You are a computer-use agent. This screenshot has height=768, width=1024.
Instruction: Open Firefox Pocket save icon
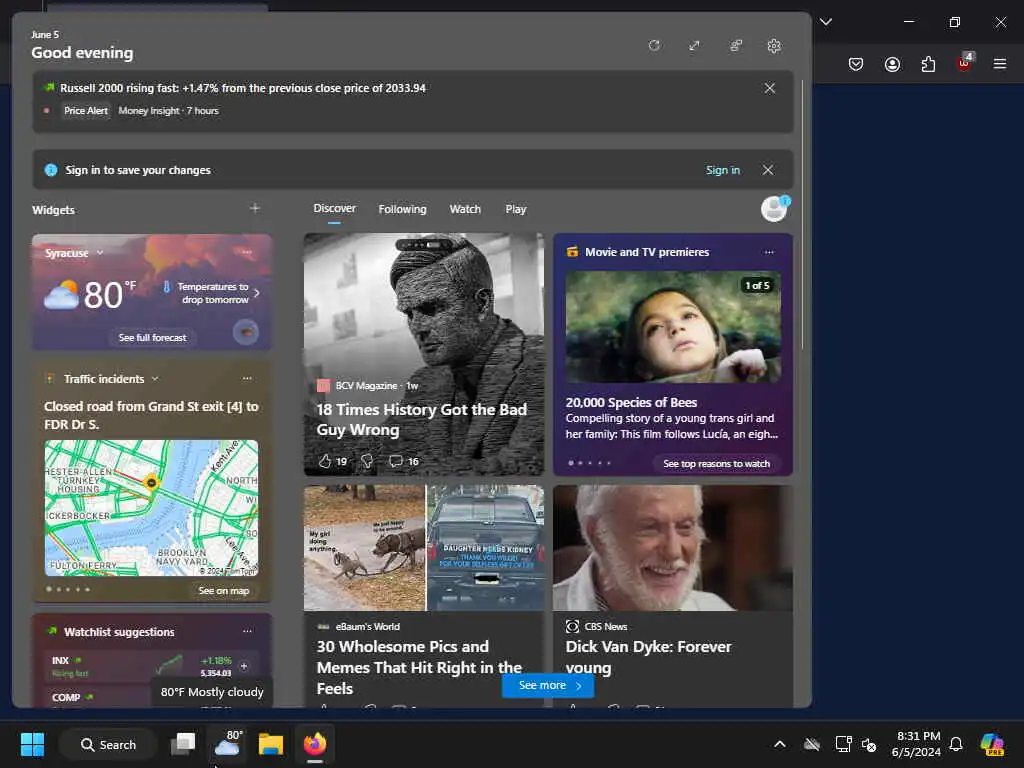pos(856,64)
